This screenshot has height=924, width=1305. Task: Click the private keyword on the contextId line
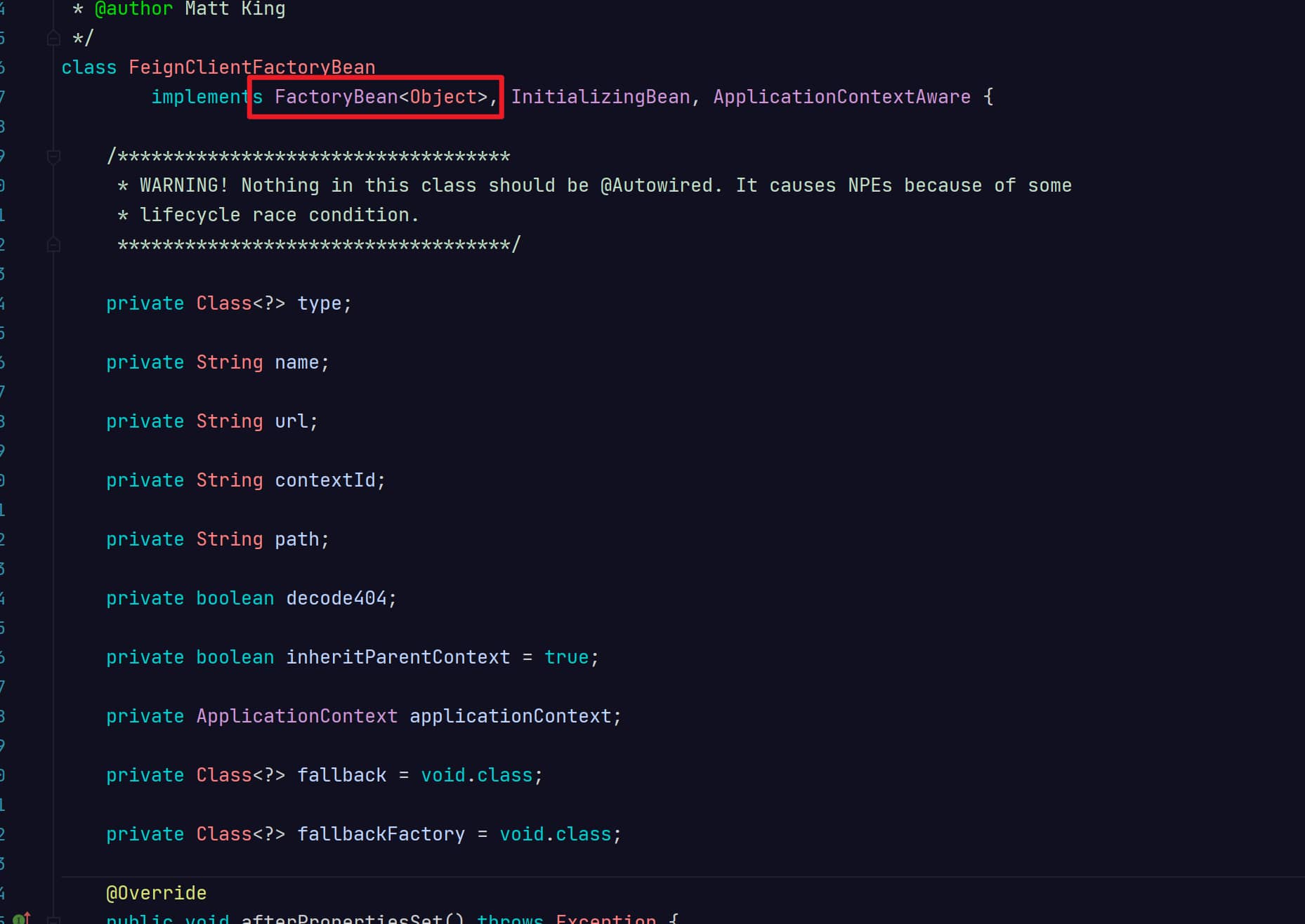point(145,480)
